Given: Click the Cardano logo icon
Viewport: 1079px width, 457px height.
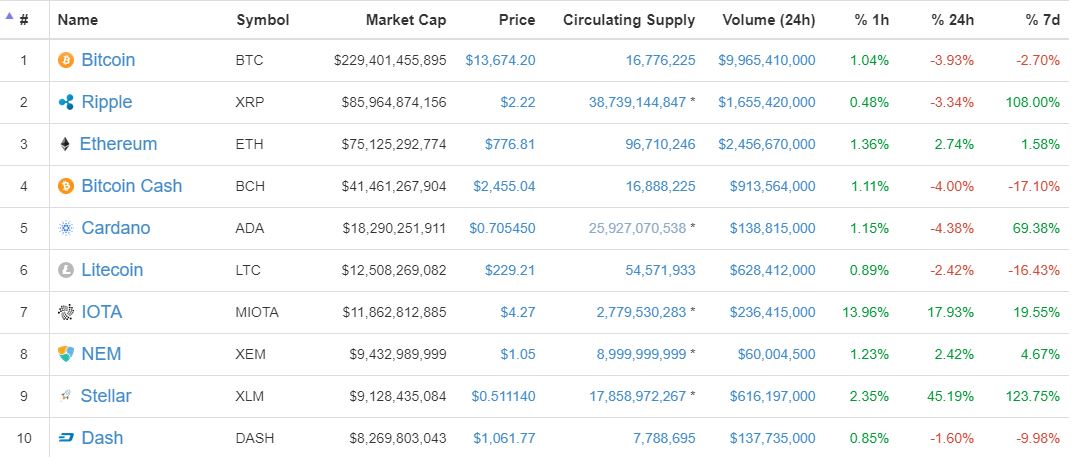Looking at the screenshot, I should pos(66,228).
